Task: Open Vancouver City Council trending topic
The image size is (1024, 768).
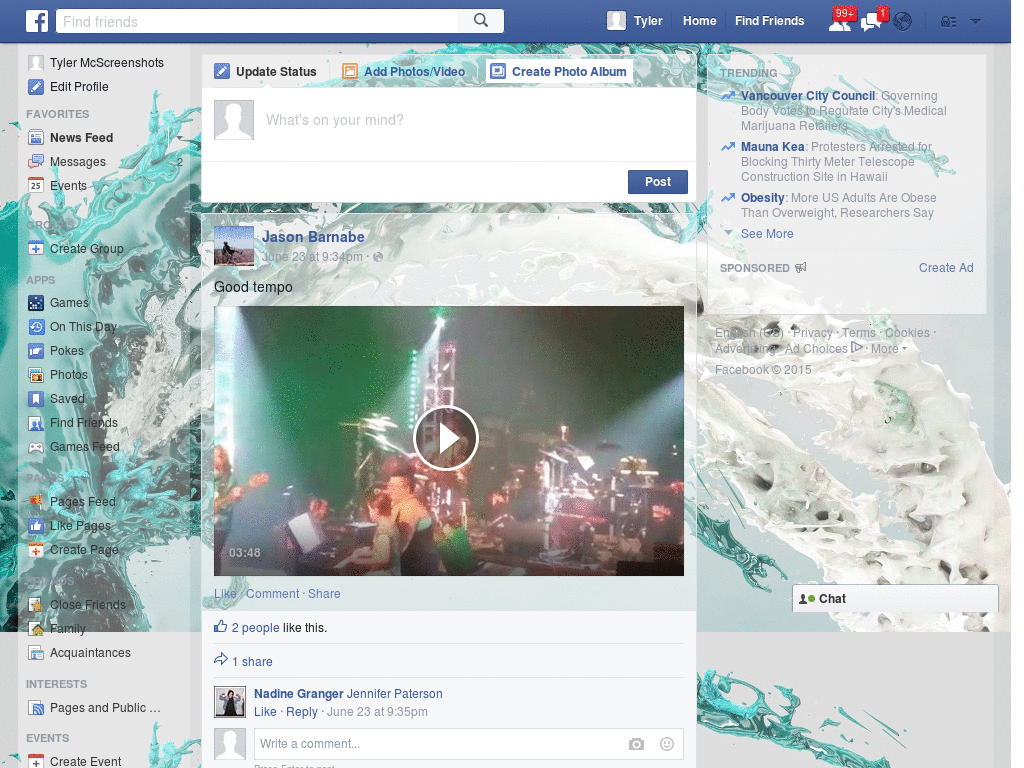Action: (808, 95)
